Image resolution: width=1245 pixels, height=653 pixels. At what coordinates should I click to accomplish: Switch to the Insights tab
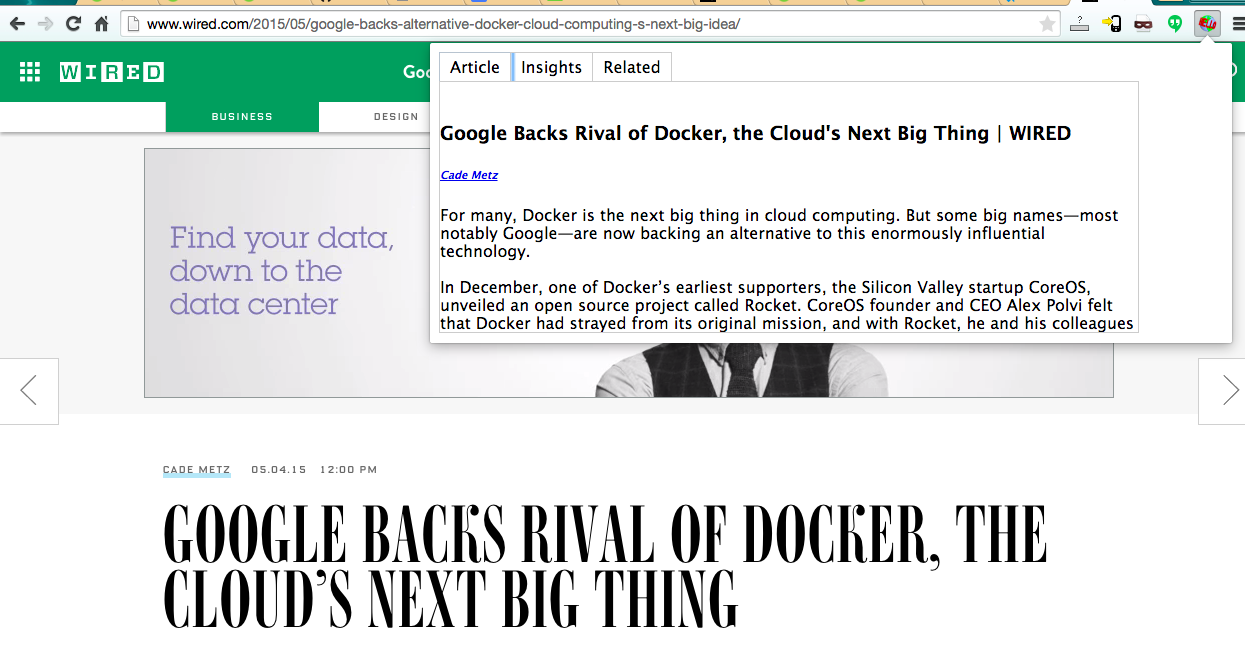coord(551,67)
